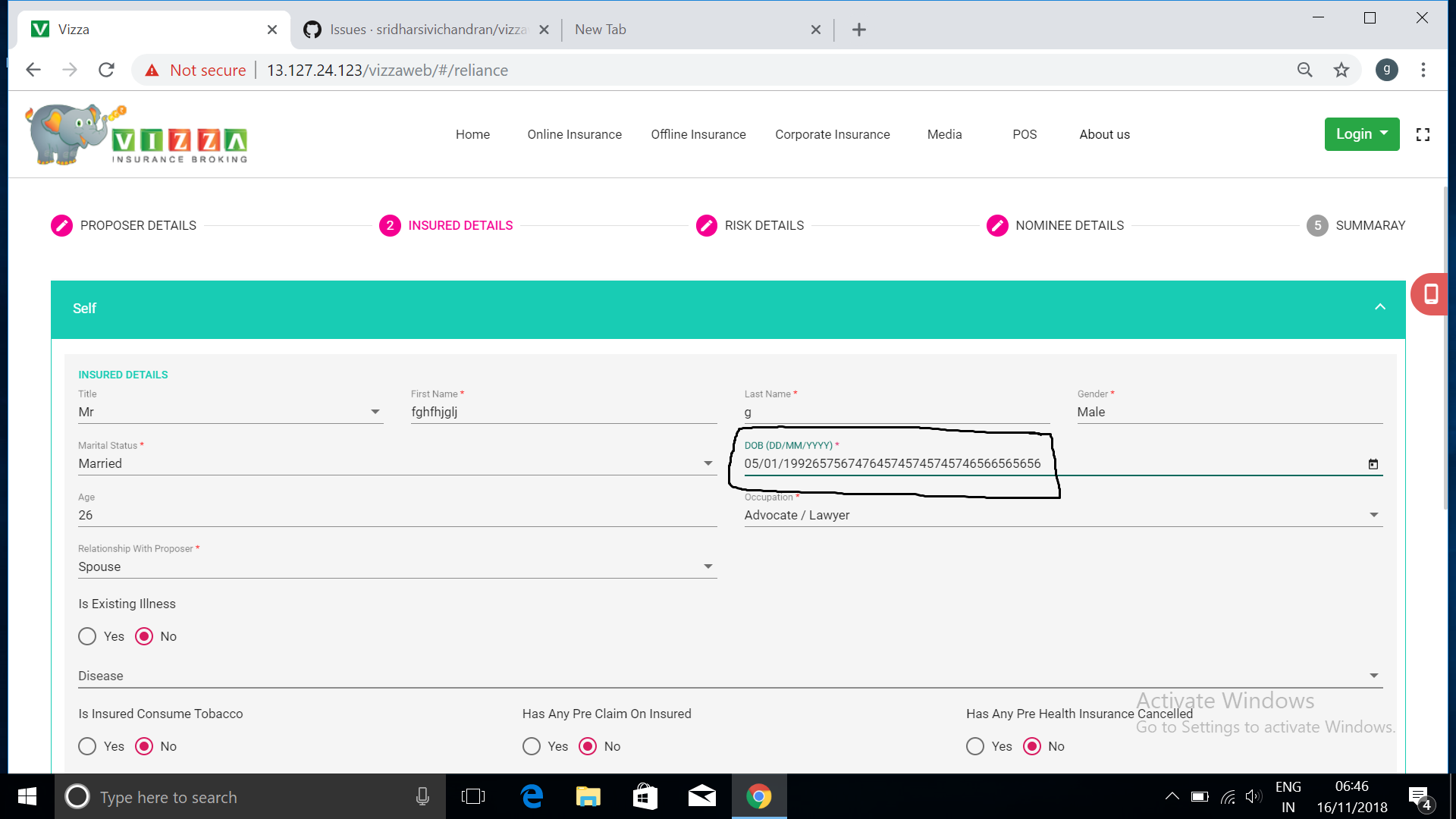Open the taskbar notification center
The width and height of the screenshot is (1456, 819).
pyautogui.click(x=1420, y=797)
